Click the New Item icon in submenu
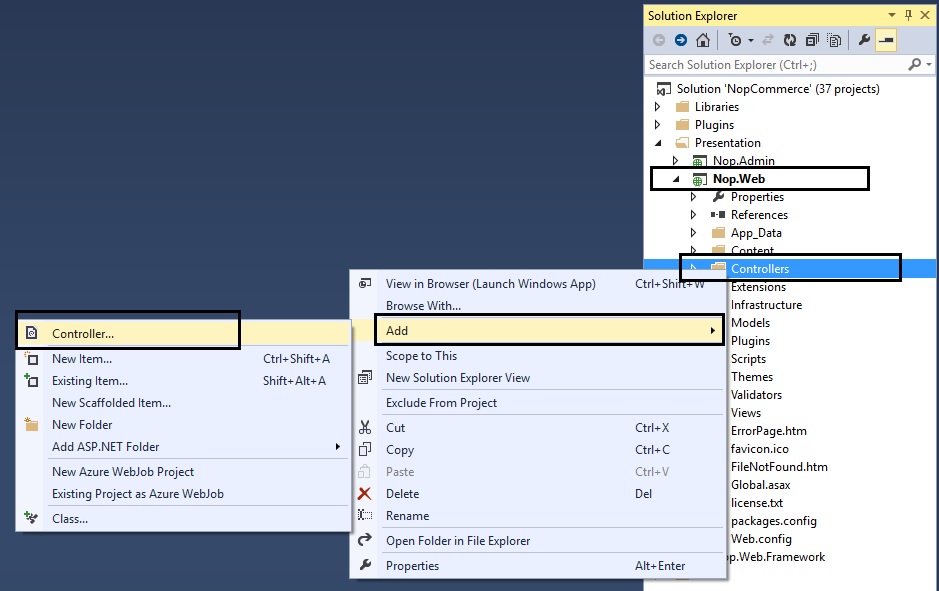Image resolution: width=939 pixels, height=591 pixels. click(x=31, y=359)
